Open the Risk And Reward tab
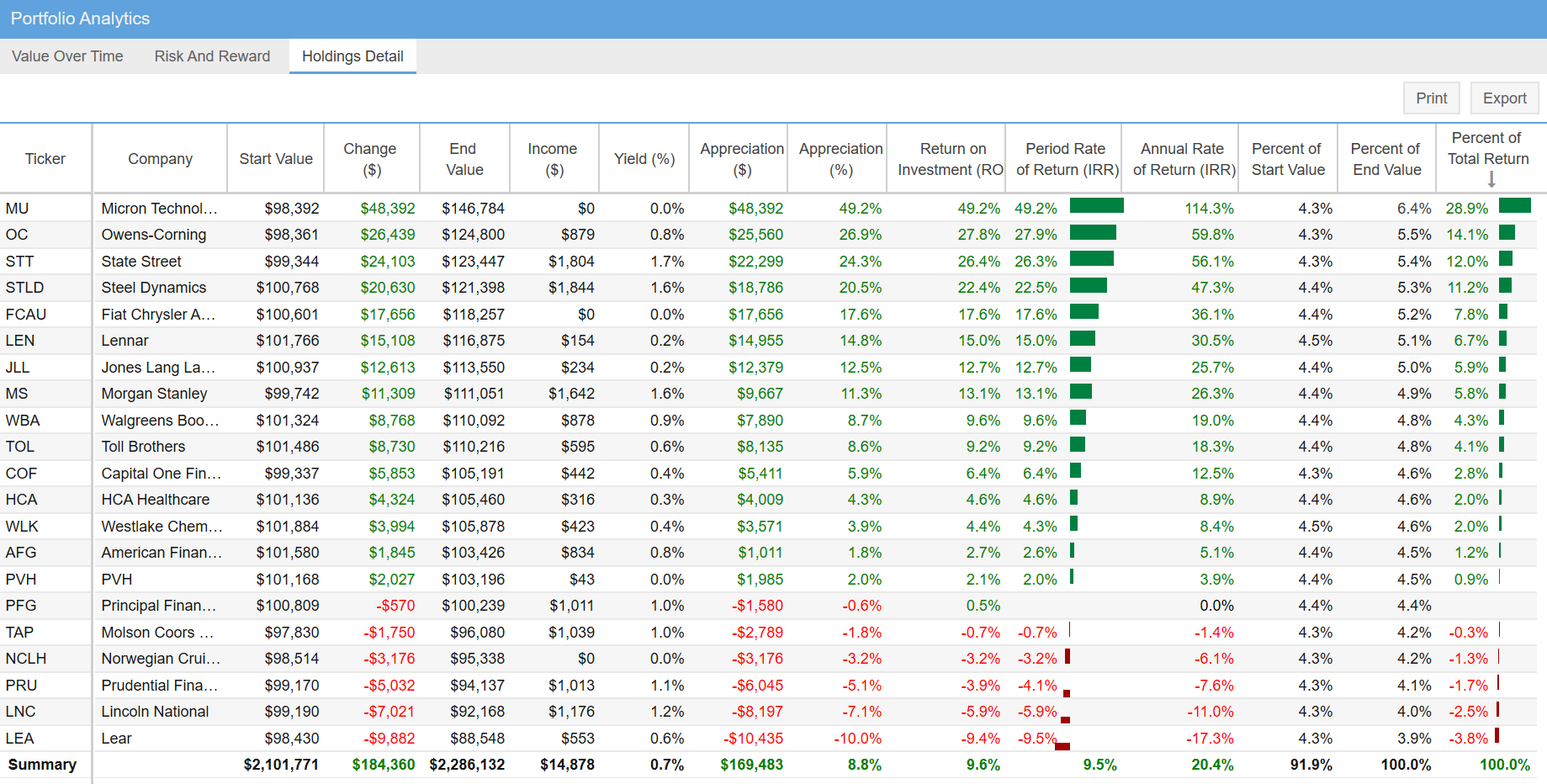 point(212,56)
